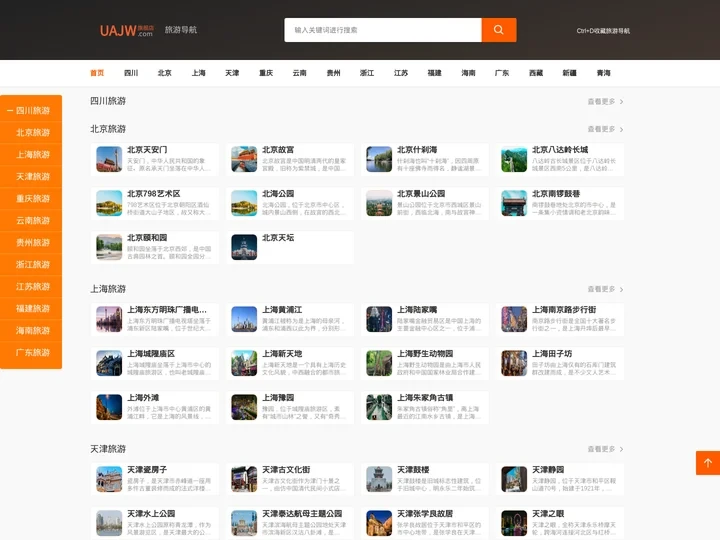Click the 北京798艺术区 thumbnail image

click(109, 203)
